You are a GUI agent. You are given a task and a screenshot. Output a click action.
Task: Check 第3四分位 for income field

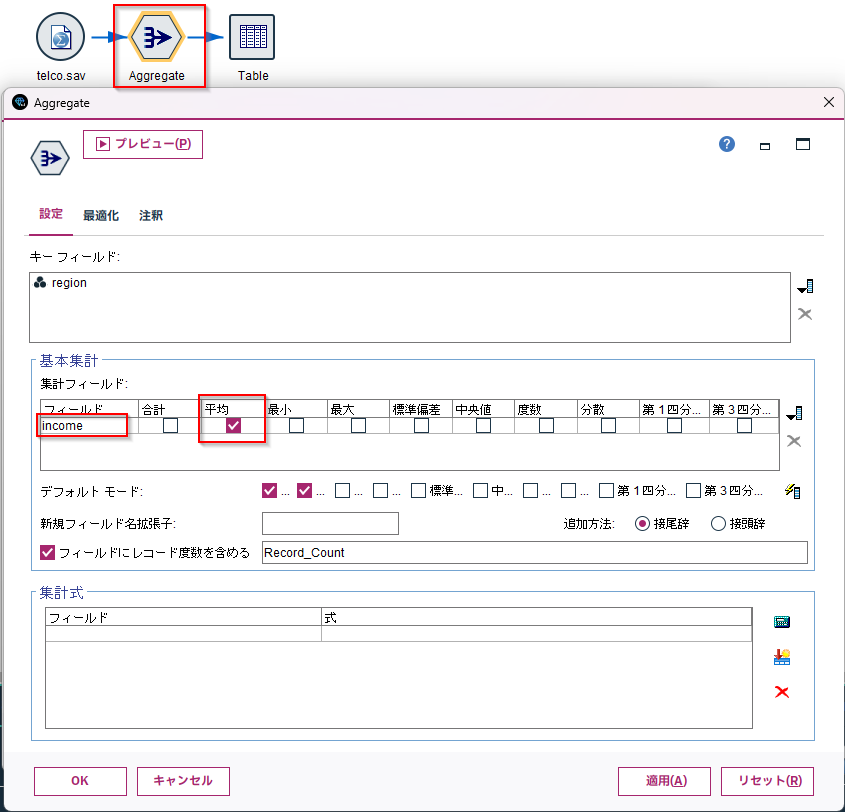[744, 426]
